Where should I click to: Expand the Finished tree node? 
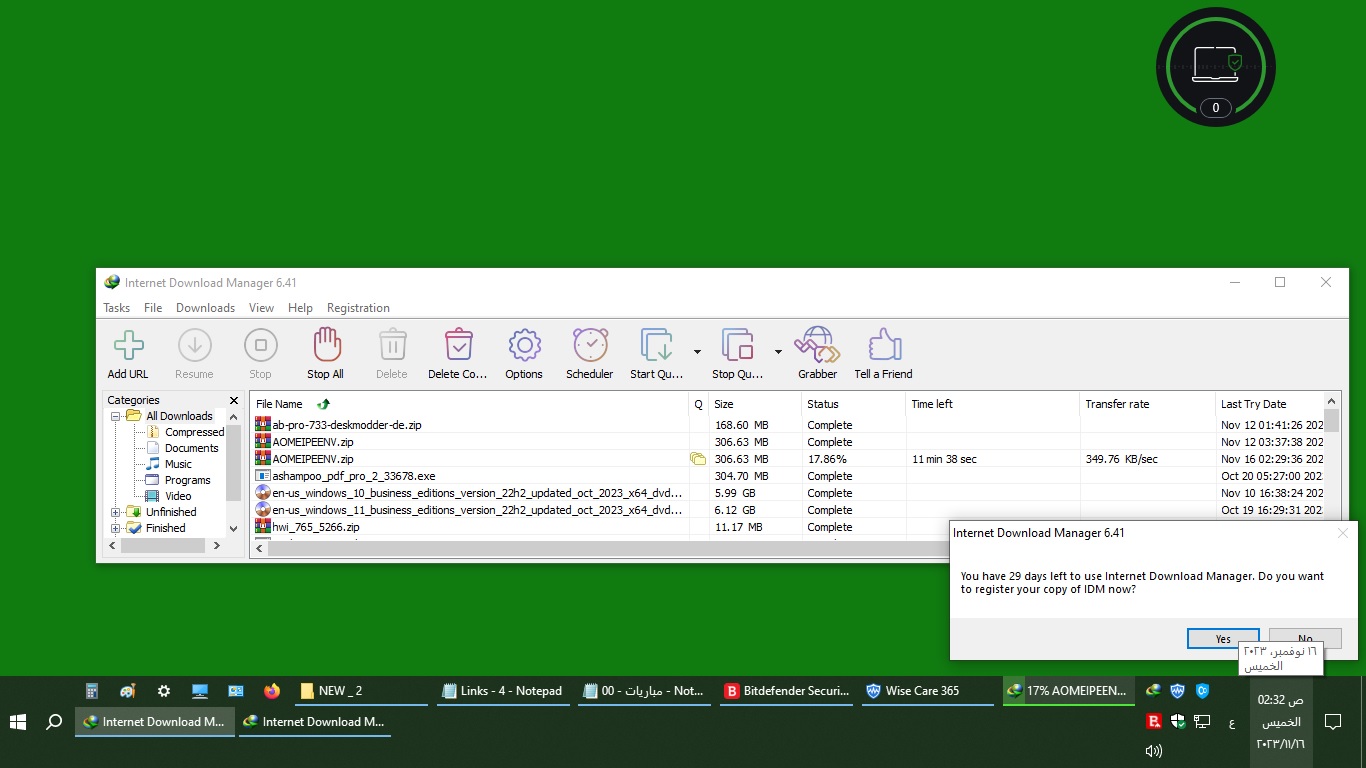point(115,528)
